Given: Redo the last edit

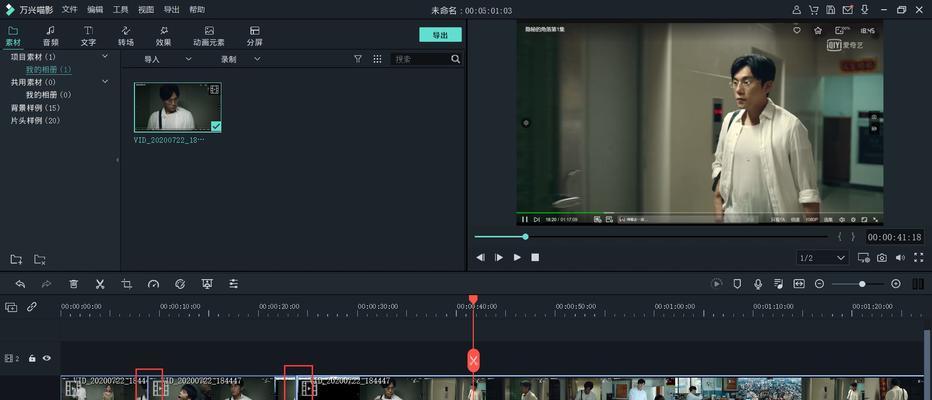Looking at the screenshot, I should click(x=46, y=284).
